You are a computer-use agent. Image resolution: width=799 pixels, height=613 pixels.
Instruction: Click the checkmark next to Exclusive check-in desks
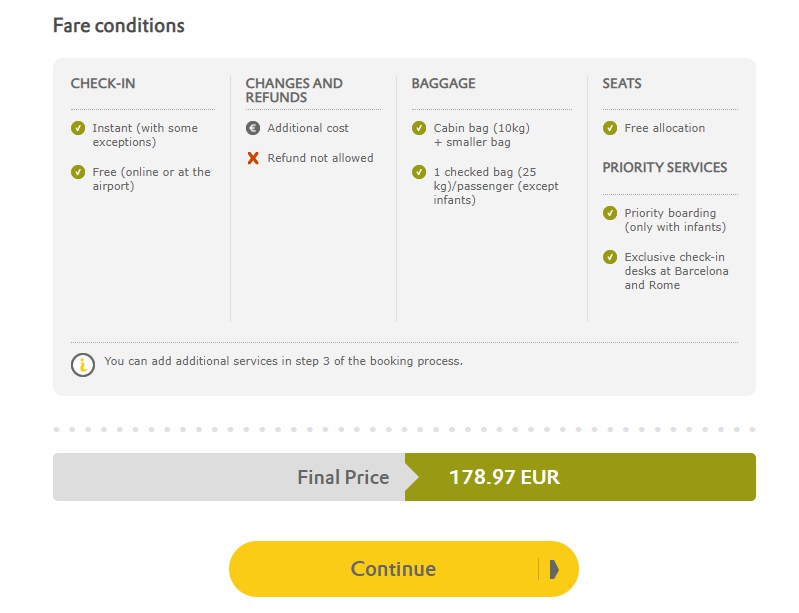coord(610,257)
